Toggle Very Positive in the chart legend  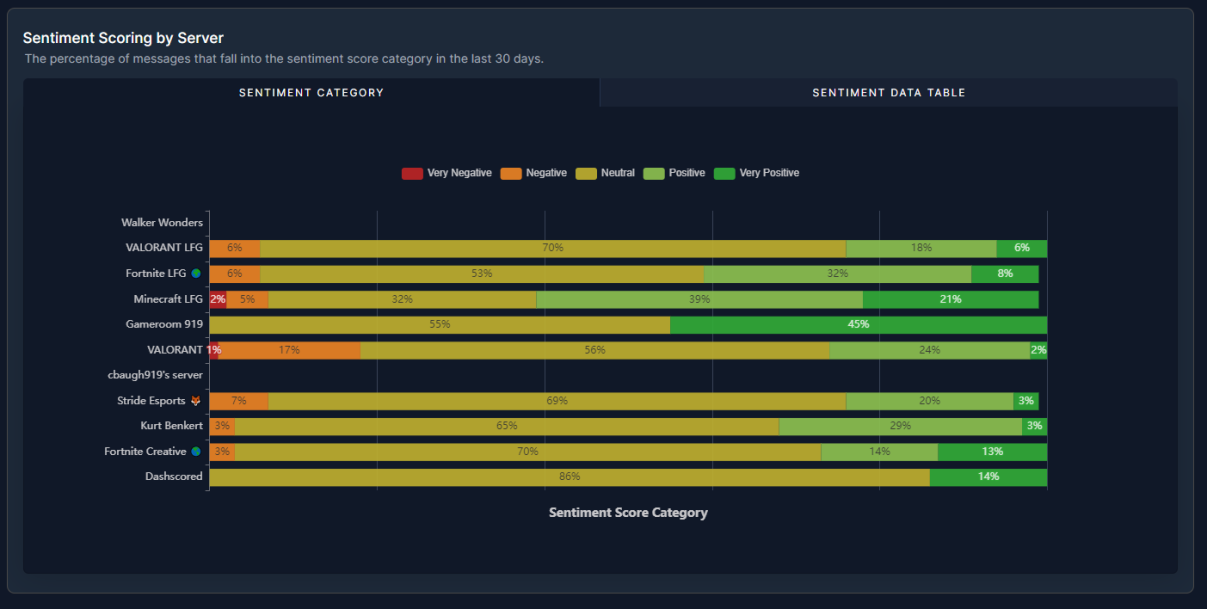(x=725, y=173)
